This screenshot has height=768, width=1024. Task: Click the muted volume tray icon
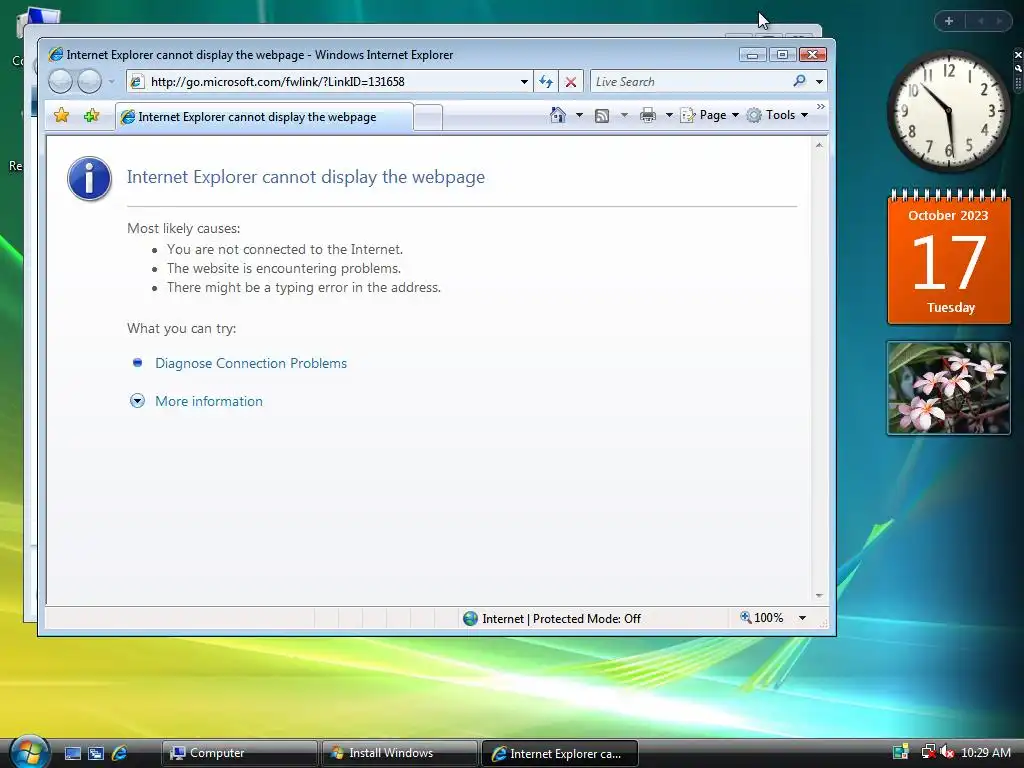(x=947, y=752)
